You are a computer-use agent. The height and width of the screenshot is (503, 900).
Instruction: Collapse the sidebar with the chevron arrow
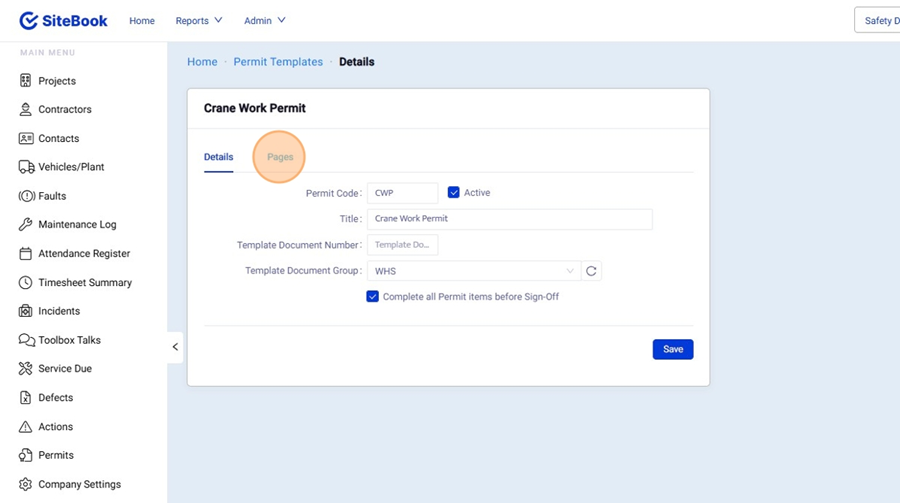coord(175,347)
